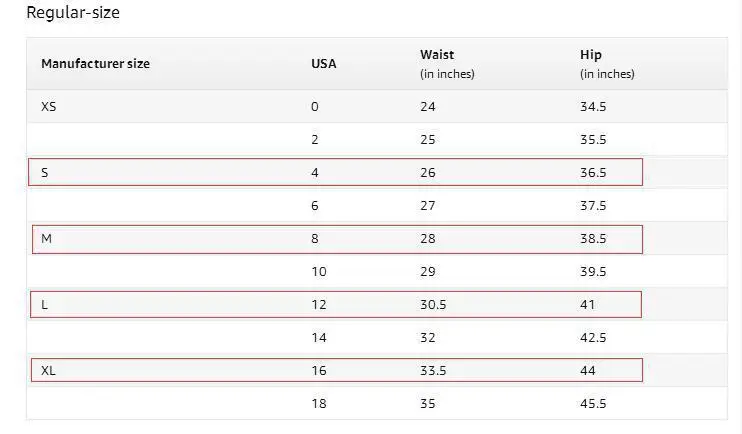Select the highlighted M size row label

click(46, 239)
